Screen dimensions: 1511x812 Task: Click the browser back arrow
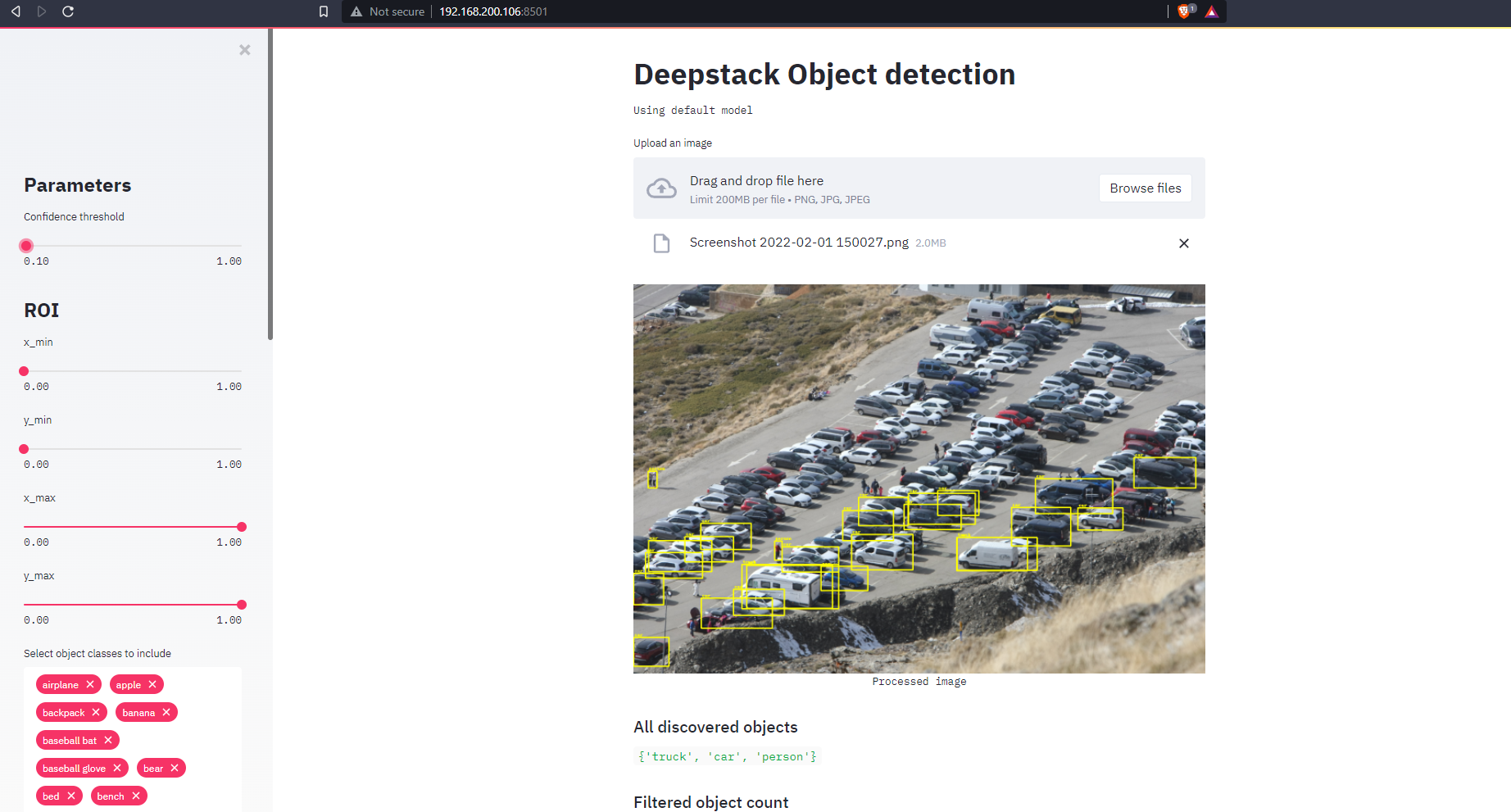(15, 11)
